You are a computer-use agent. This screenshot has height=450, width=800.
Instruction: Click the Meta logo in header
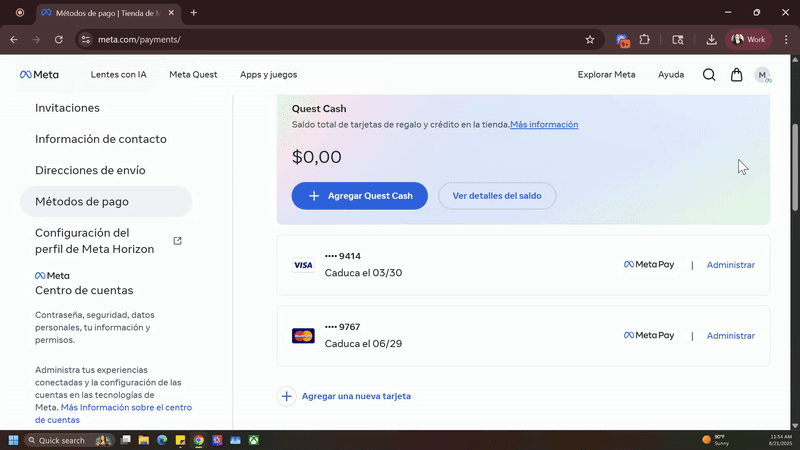39,75
